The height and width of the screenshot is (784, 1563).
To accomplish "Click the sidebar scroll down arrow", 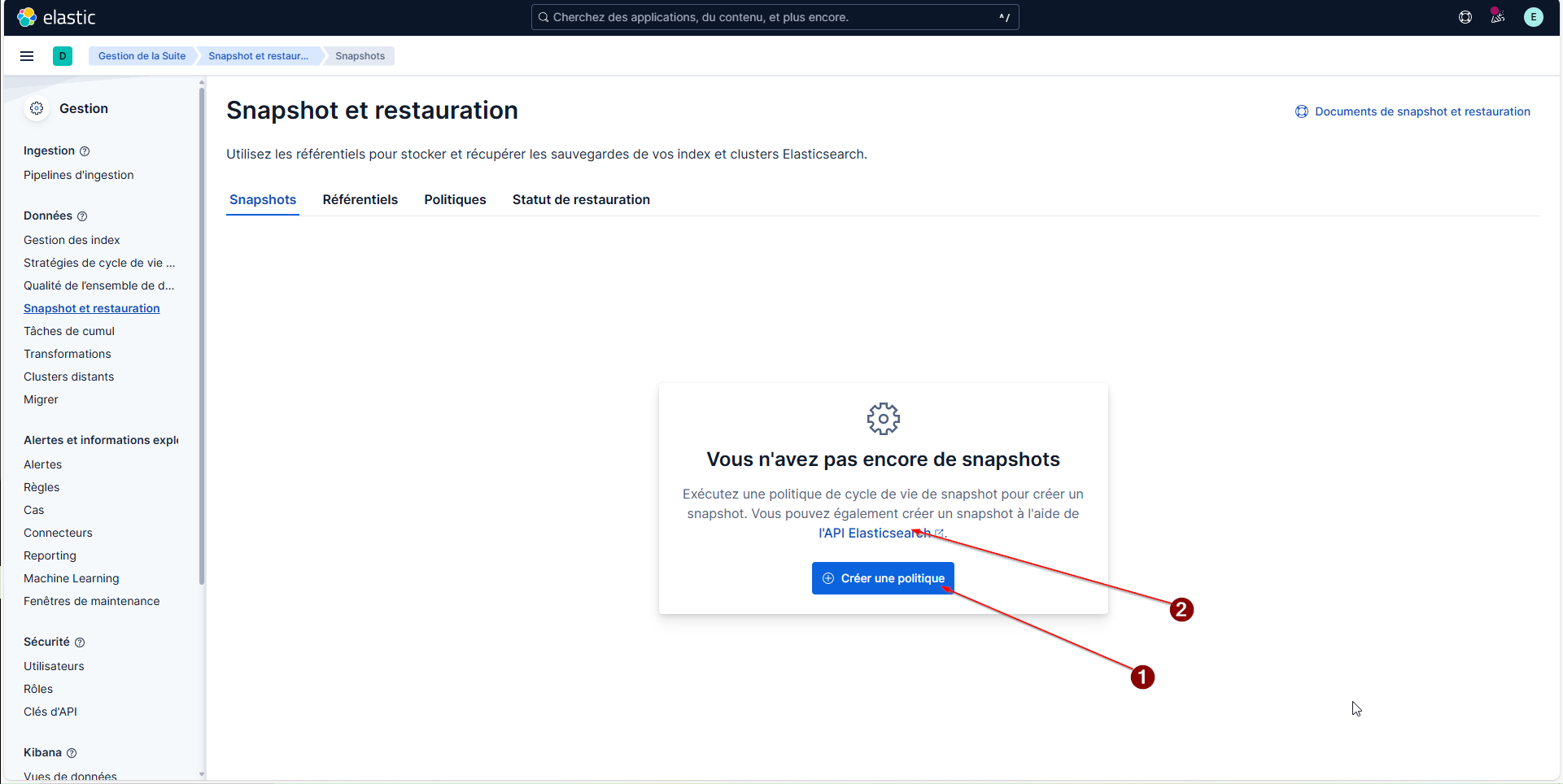I will point(202,774).
